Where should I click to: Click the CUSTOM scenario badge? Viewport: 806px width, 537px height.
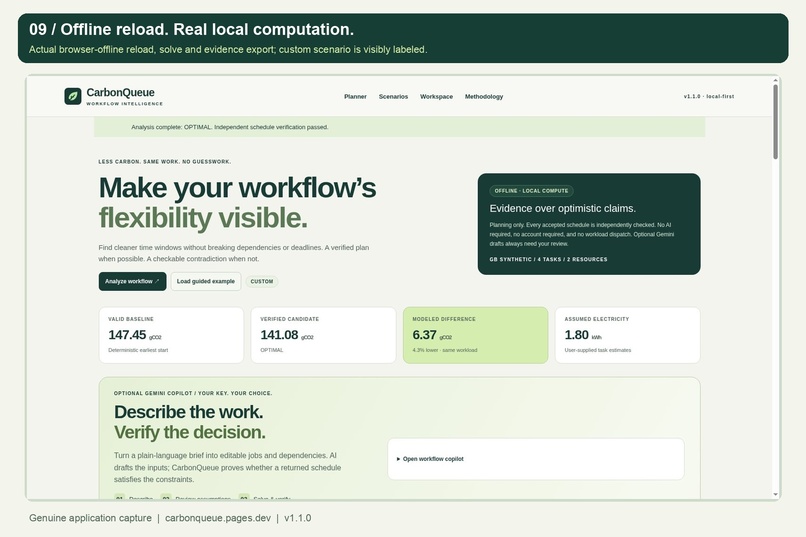(x=262, y=282)
